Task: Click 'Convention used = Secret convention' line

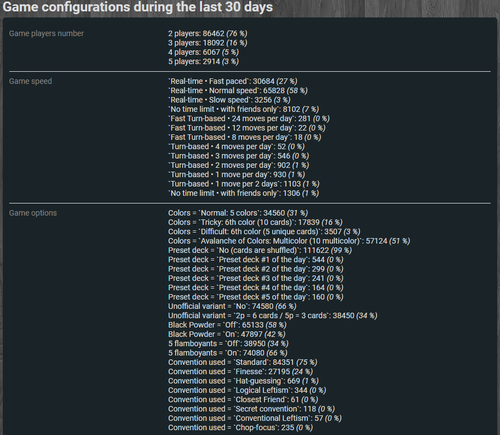Action: pos(251,409)
